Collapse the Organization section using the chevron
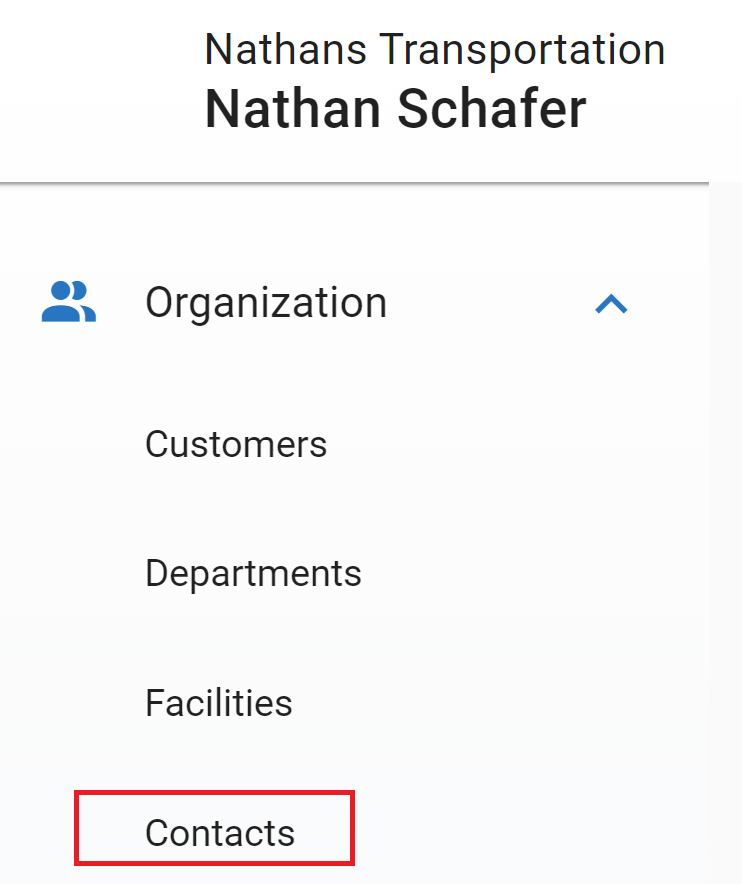The image size is (742, 884). click(x=611, y=304)
